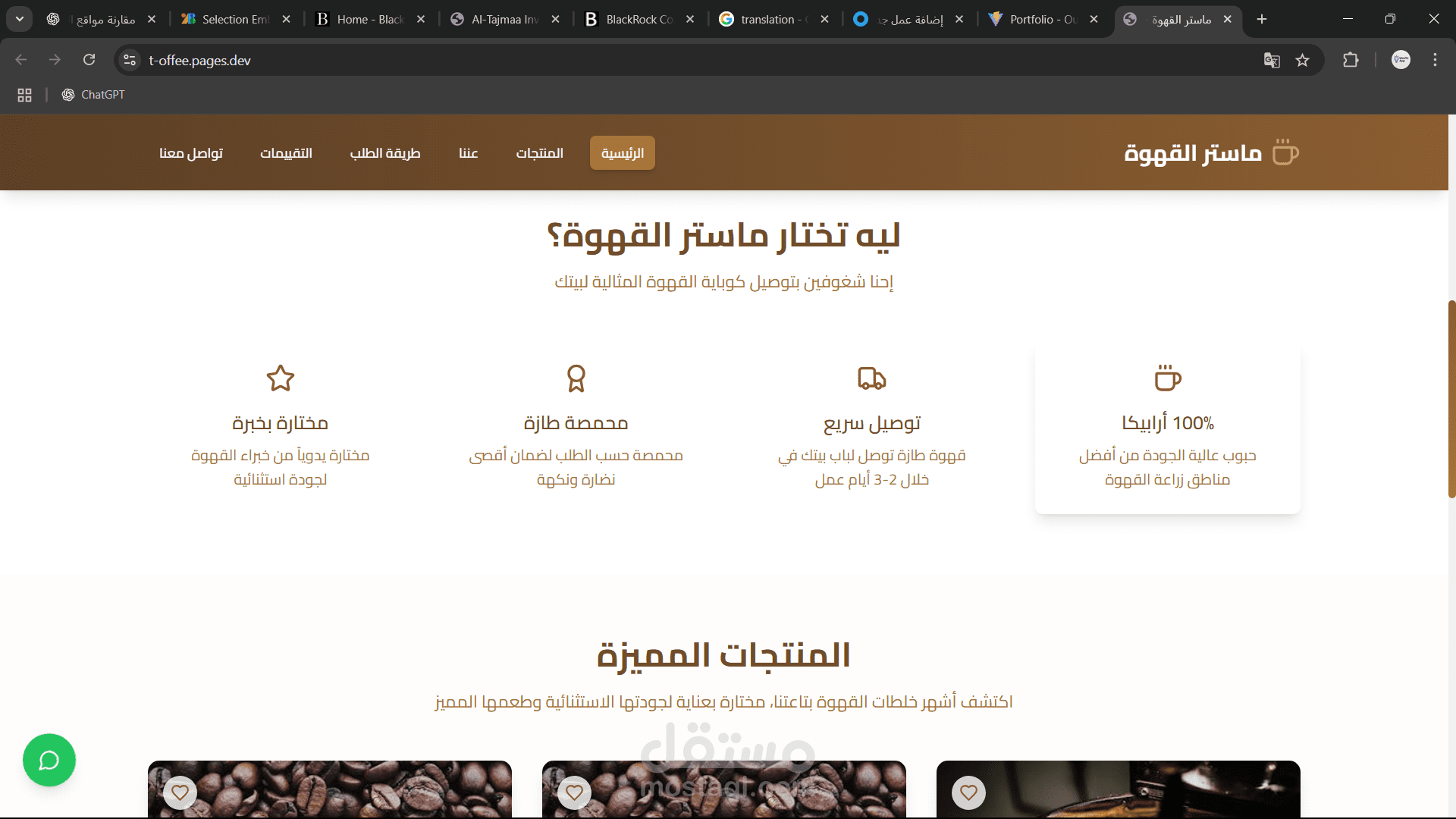Click the expertly selected star icon
This screenshot has height=819, width=1456.
pos(281,378)
